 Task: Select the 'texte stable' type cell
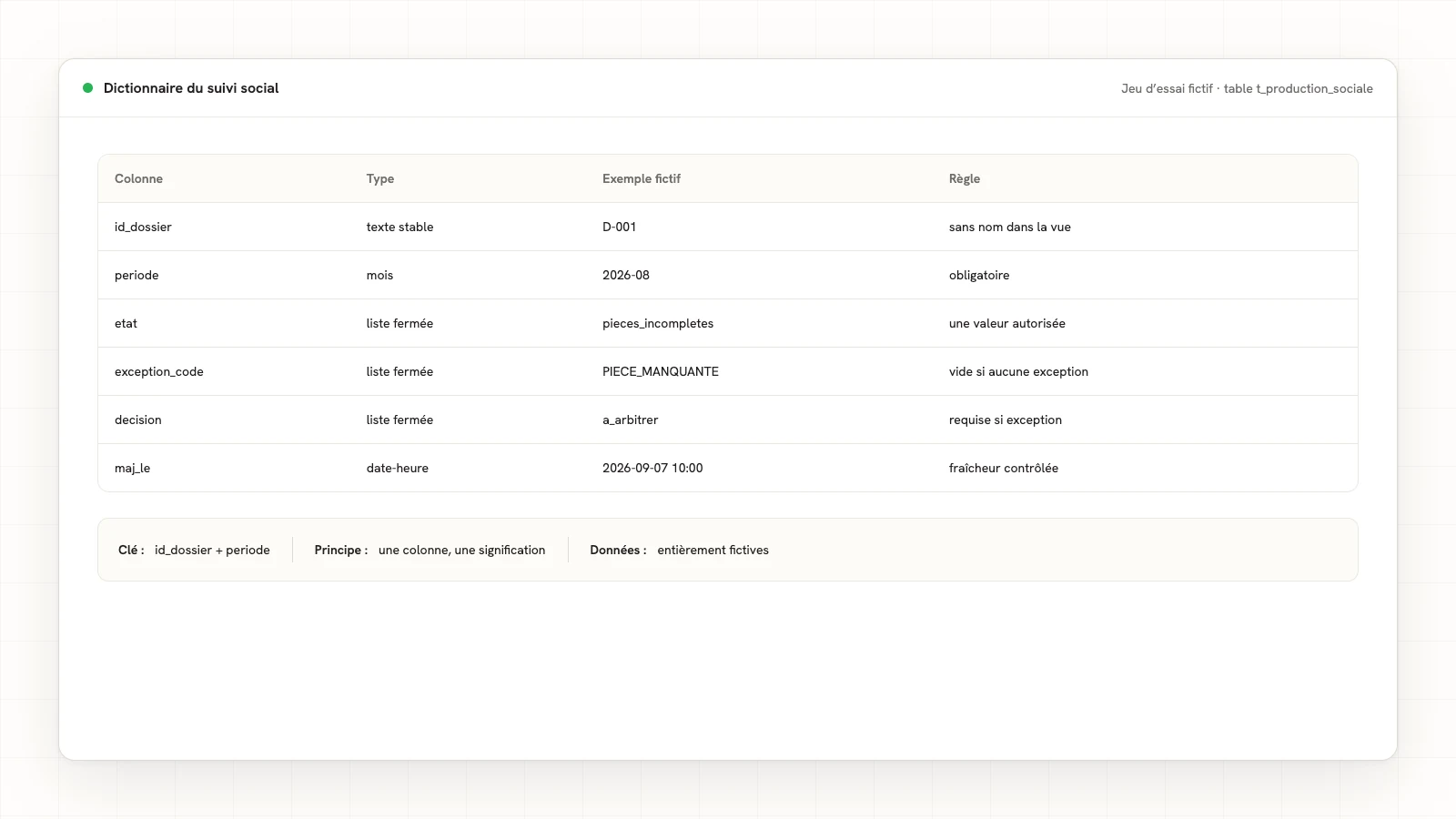[x=399, y=227]
